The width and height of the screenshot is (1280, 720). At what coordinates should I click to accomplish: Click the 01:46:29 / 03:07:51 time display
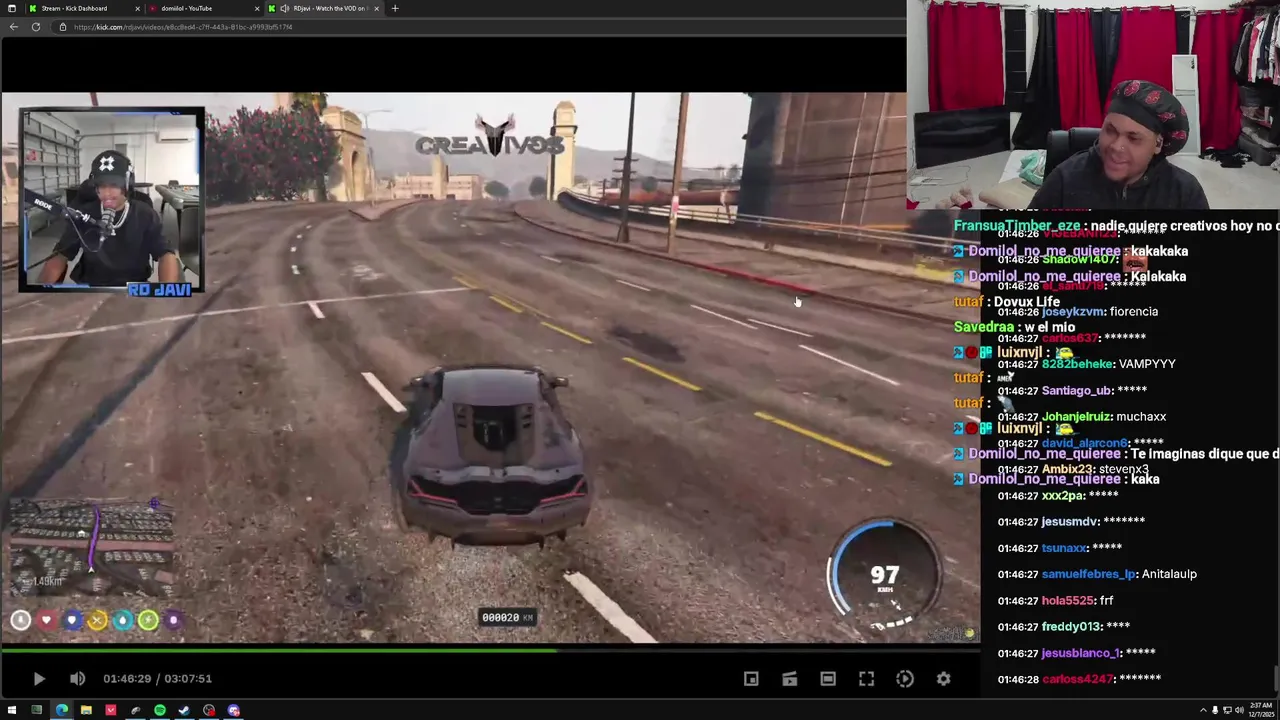pyautogui.click(x=157, y=679)
